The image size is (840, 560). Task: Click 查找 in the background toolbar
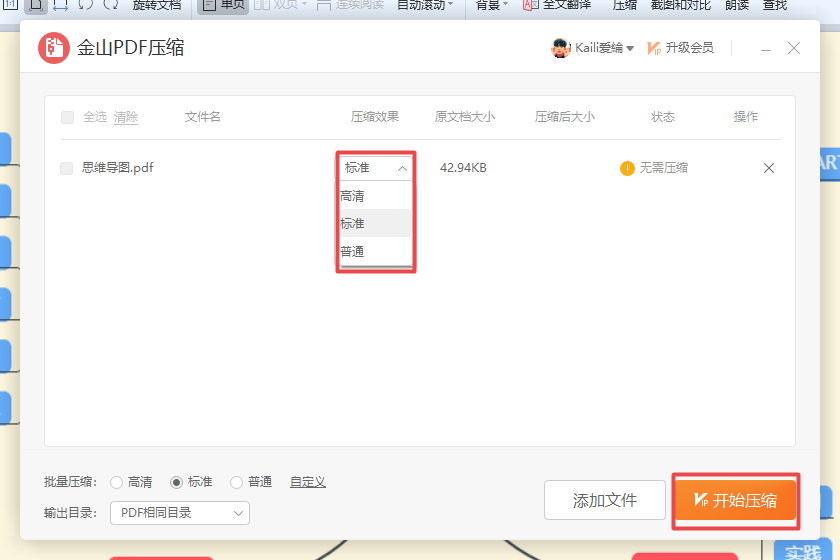[775, 5]
